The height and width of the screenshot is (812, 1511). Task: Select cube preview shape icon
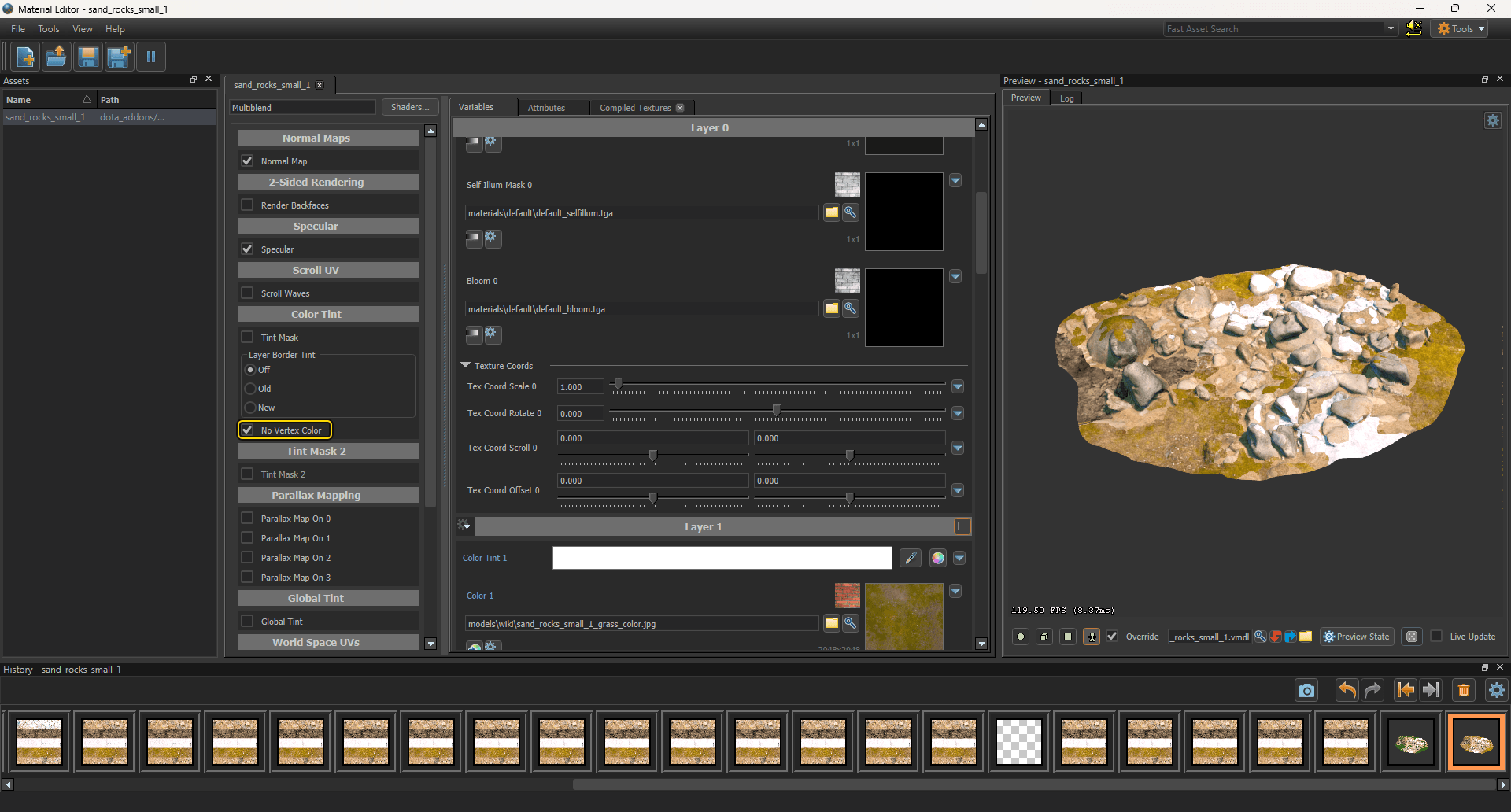click(x=1044, y=637)
